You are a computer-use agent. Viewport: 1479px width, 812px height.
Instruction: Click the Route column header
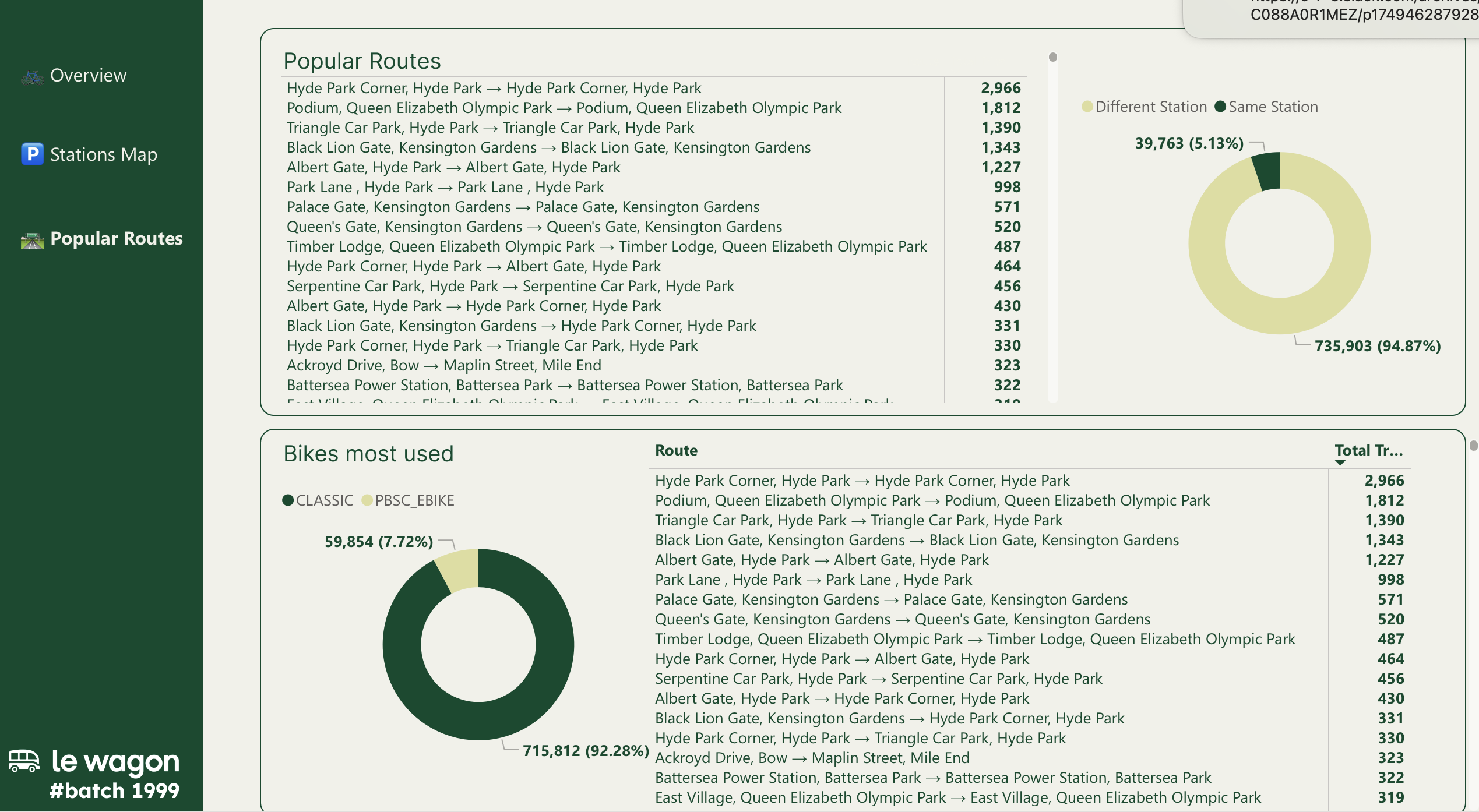pyautogui.click(x=676, y=450)
